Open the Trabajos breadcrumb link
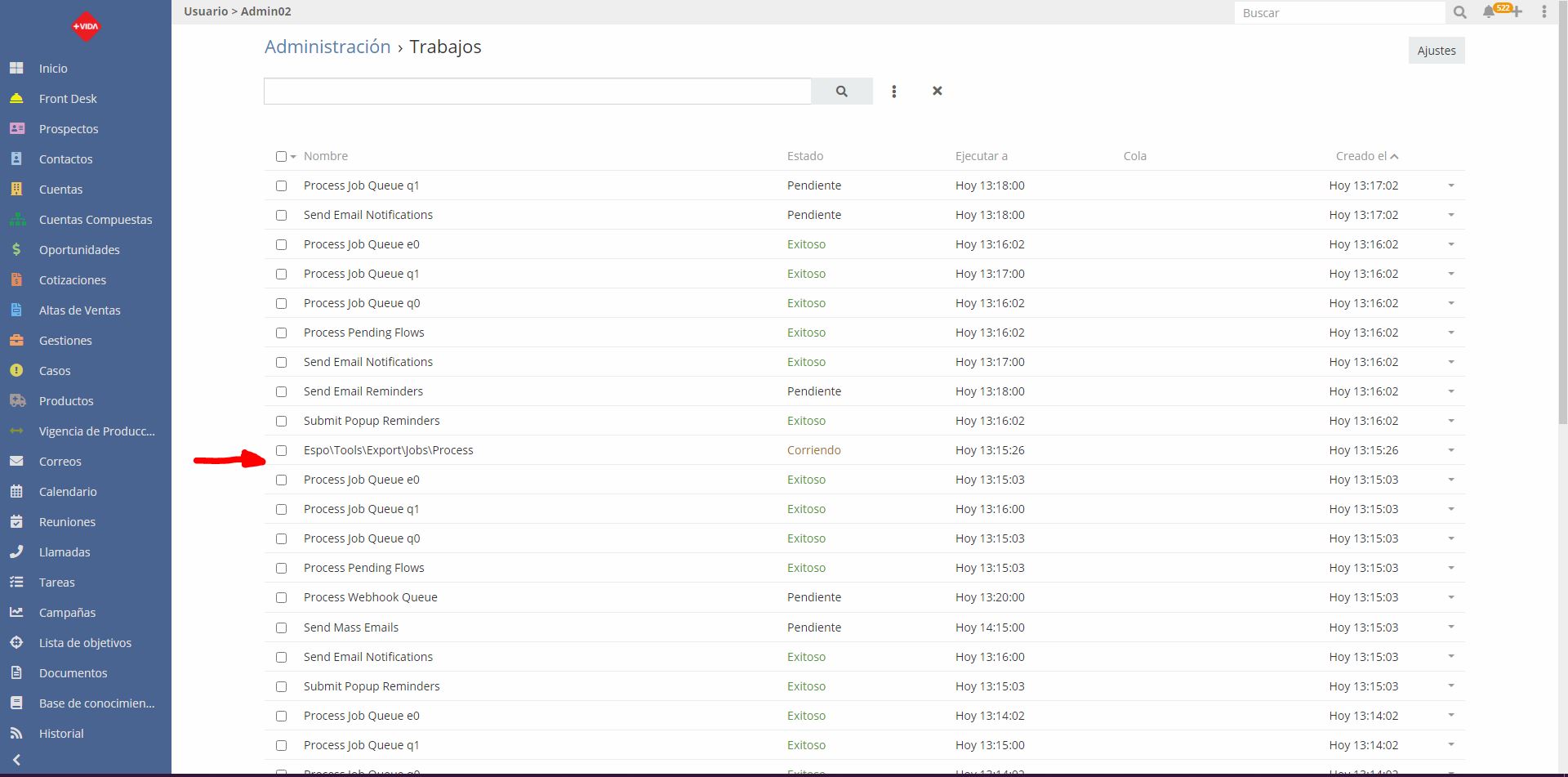1568x777 pixels. coord(445,47)
